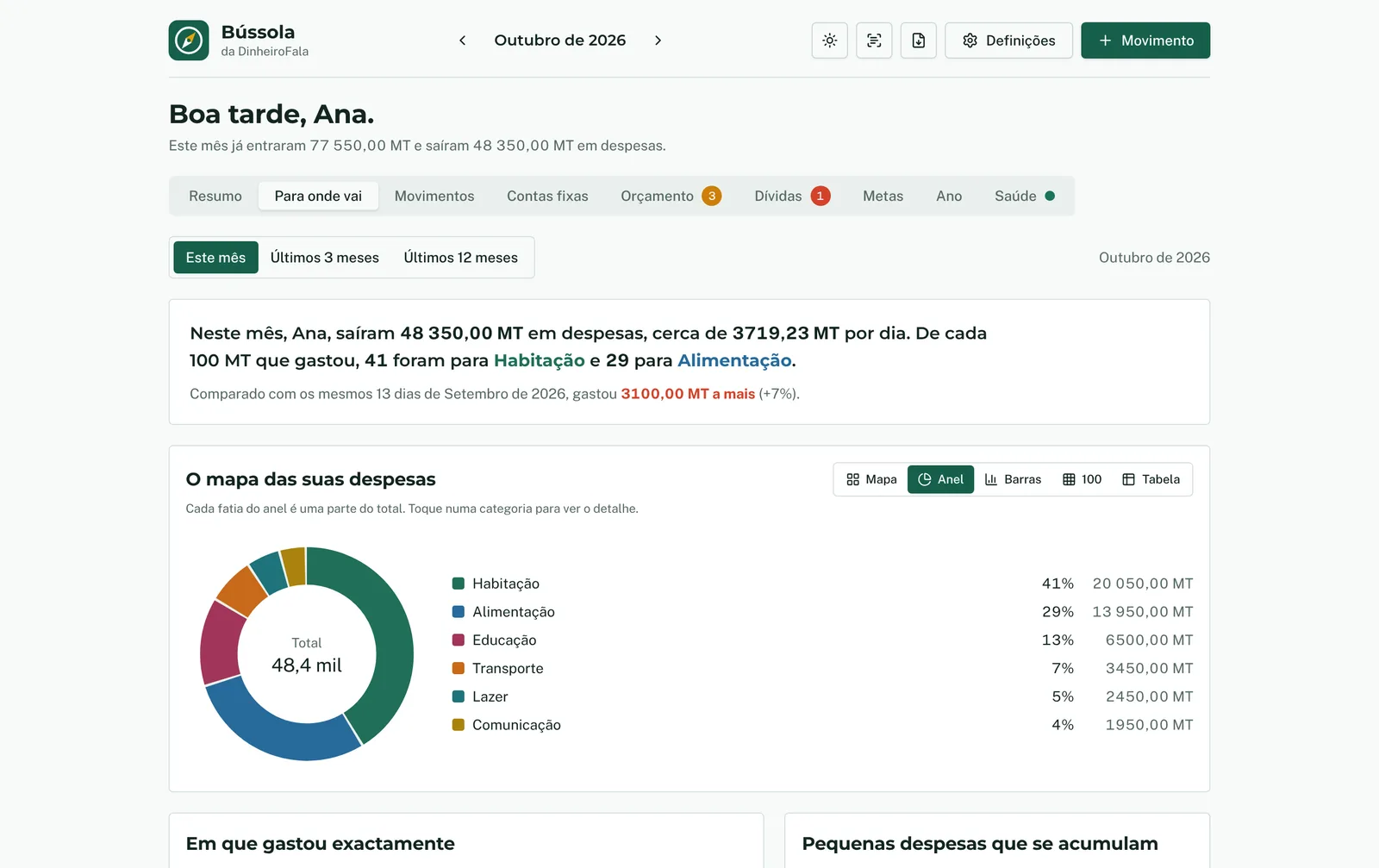This screenshot has height=868, width=1379.
Task: Open the Outubro de 2026 month selector
Action: 560,41
